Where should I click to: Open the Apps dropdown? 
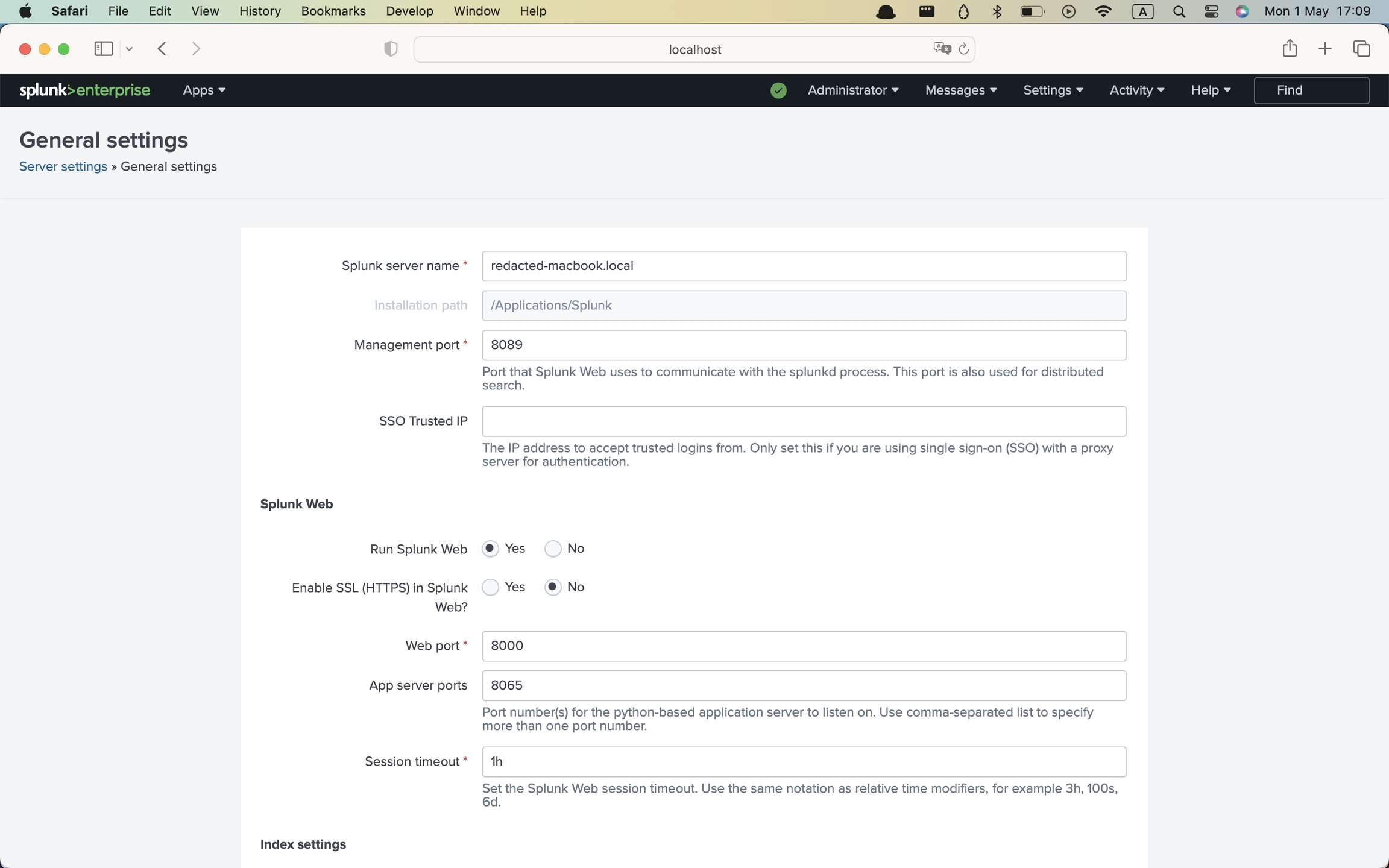click(x=204, y=90)
